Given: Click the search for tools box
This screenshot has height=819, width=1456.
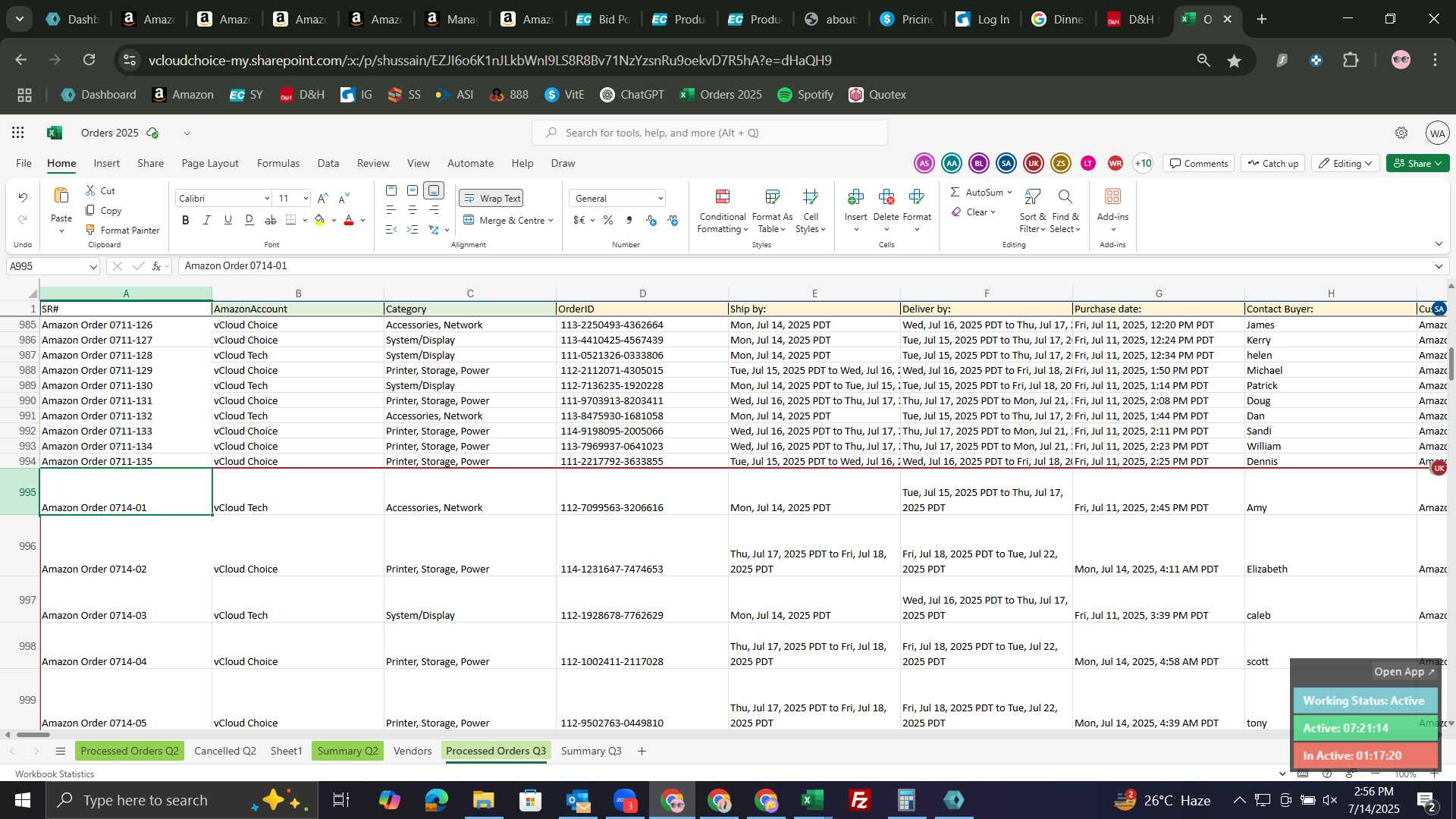Looking at the screenshot, I should tap(710, 133).
